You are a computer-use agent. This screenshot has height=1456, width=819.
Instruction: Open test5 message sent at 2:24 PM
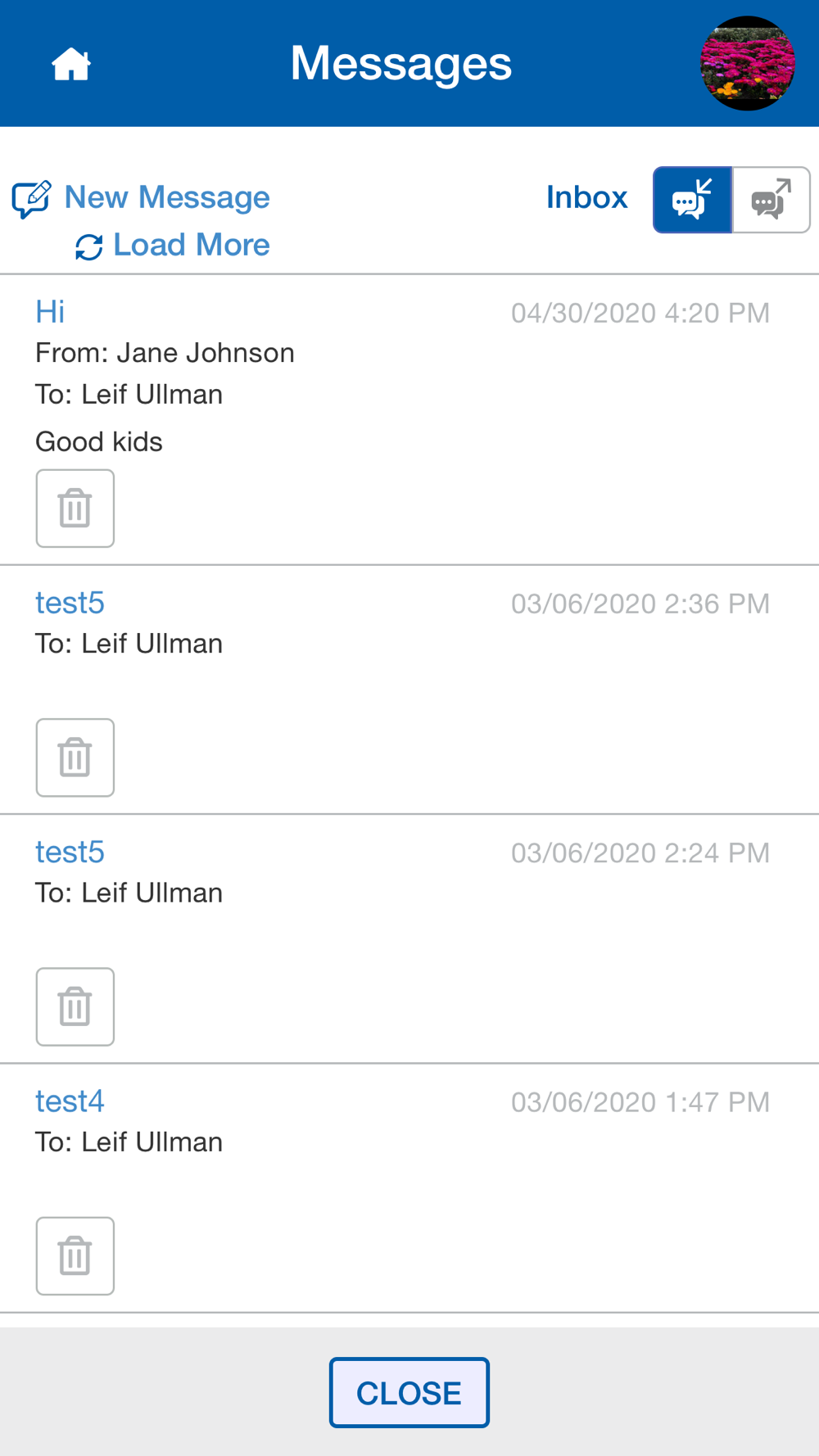click(x=70, y=852)
